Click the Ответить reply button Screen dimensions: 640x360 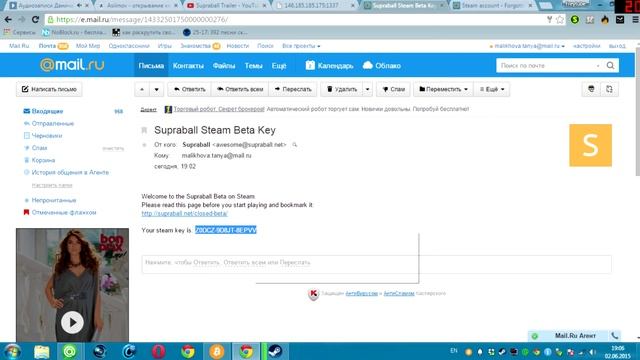[189, 89]
